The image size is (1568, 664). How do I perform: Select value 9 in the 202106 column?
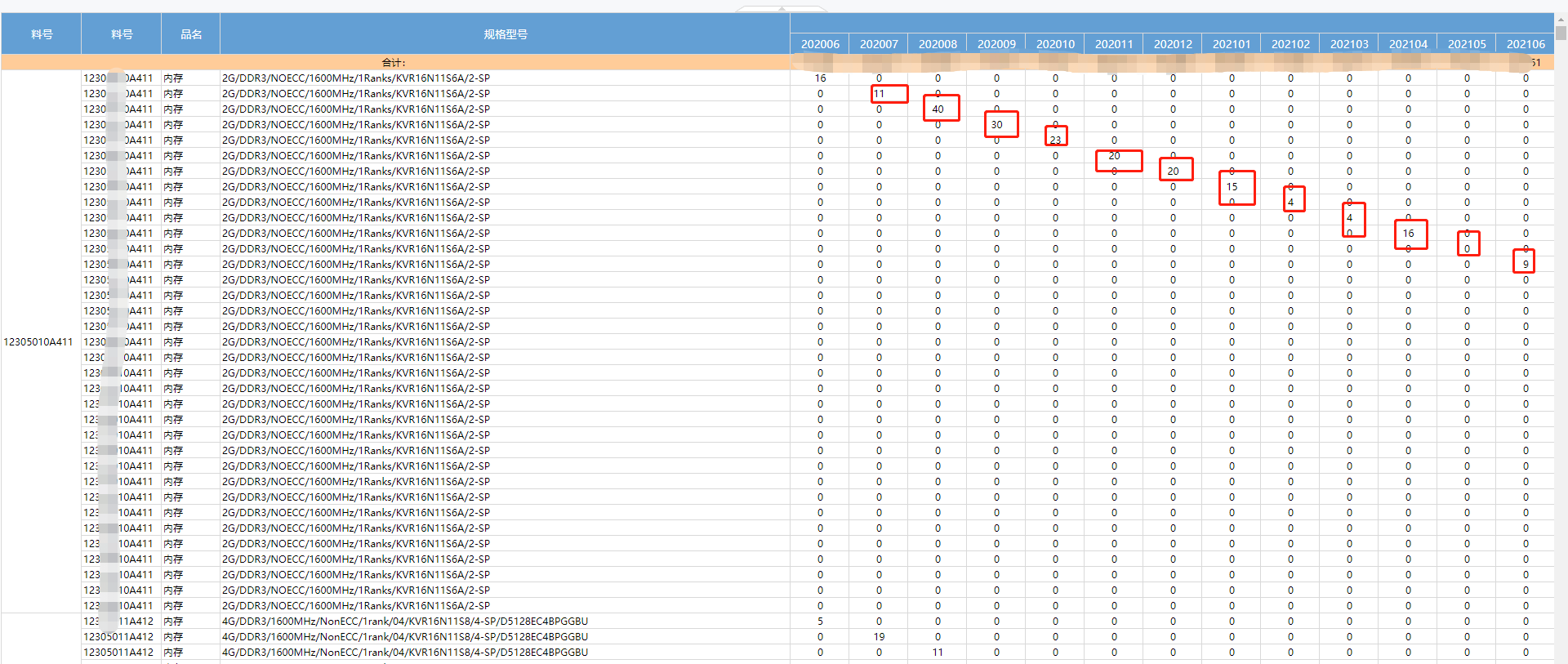point(1526,265)
